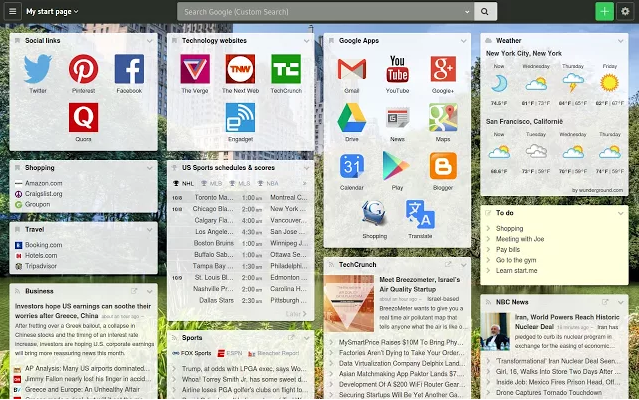Screen dimensions: 639x400
Task: Open the Quora icon
Action: coord(84,118)
